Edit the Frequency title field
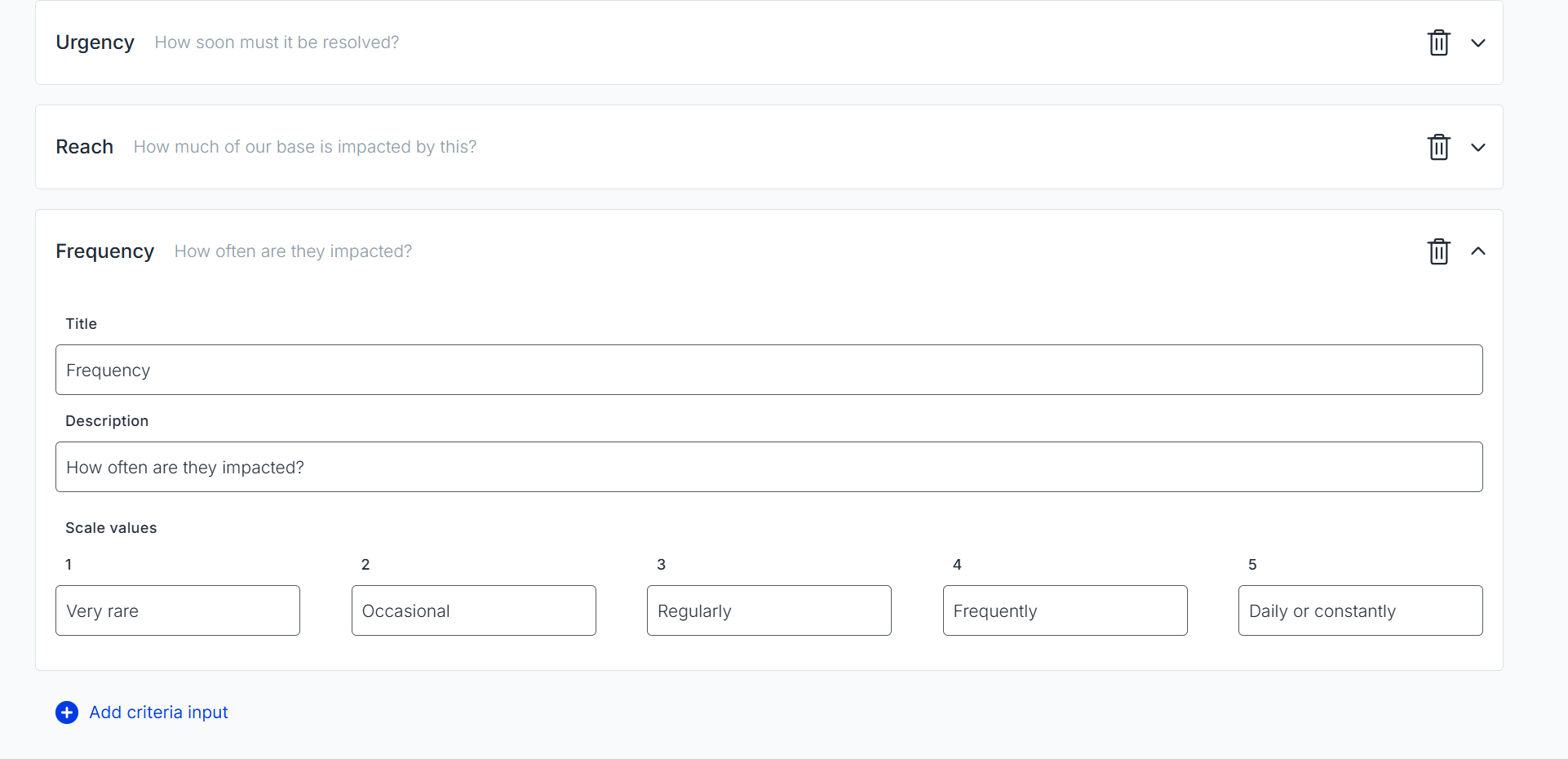This screenshot has height=759, width=1568. pyautogui.click(x=768, y=370)
